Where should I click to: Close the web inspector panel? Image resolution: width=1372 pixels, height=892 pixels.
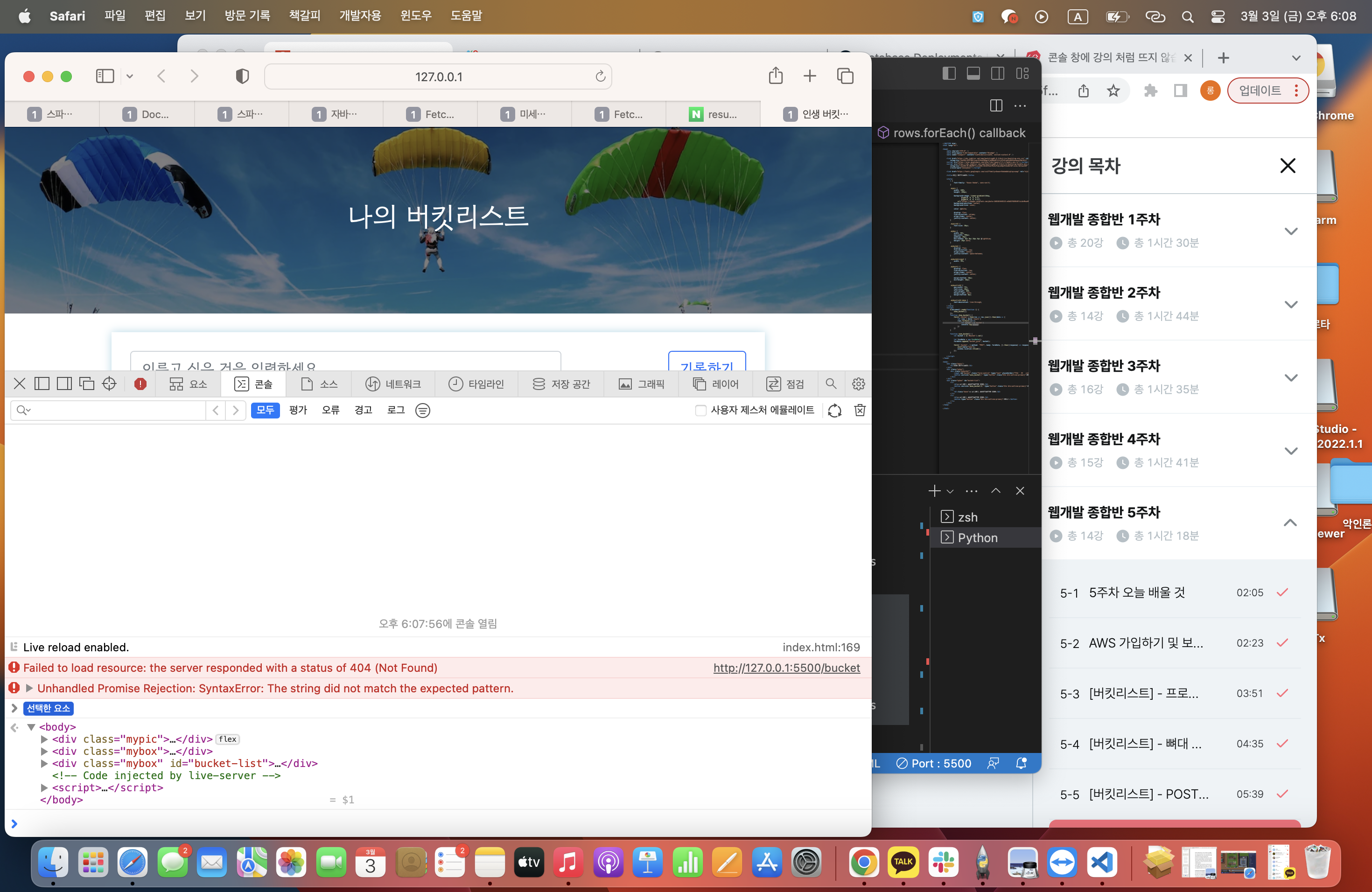tap(20, 384)
